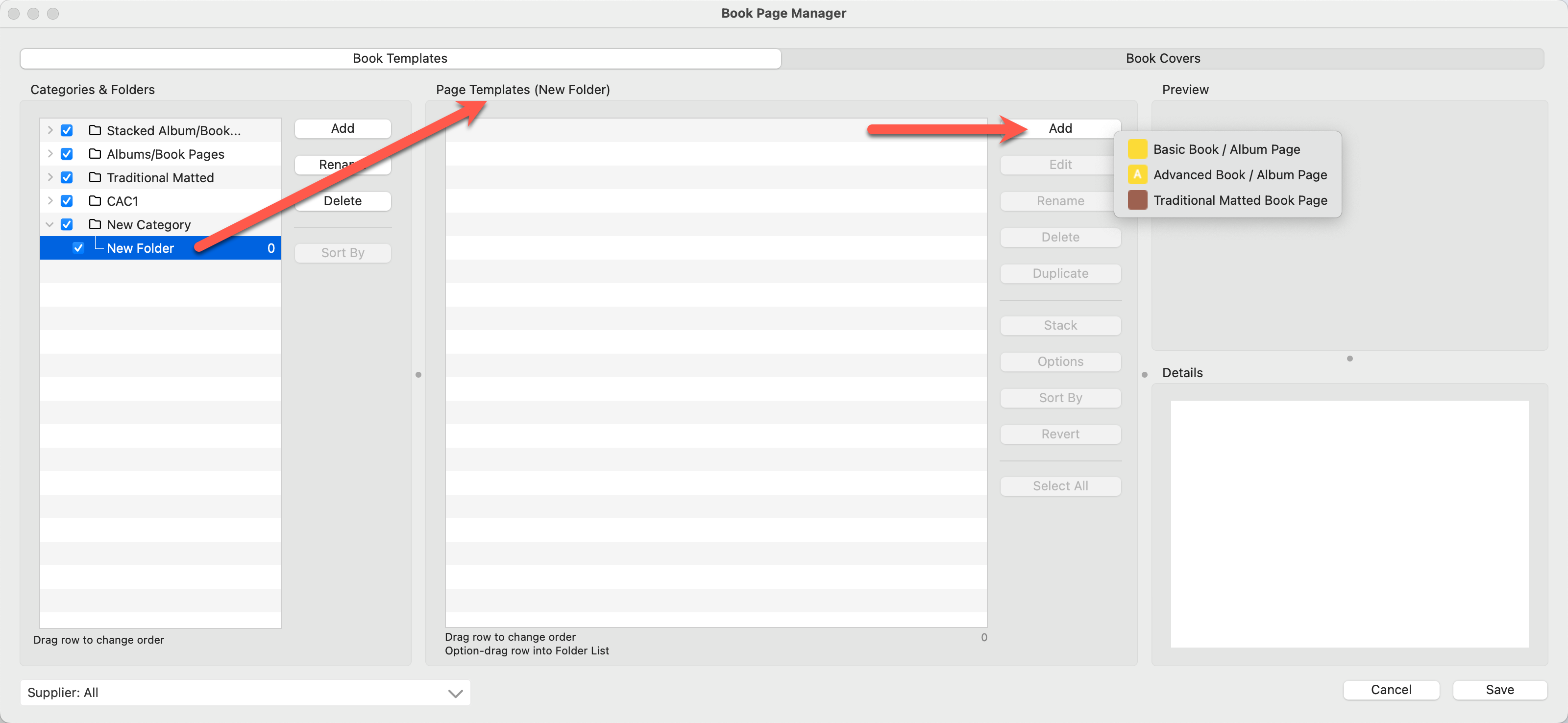Collapse the New Category tree node
Screen dimensions: 1568x723
point(50,224)
